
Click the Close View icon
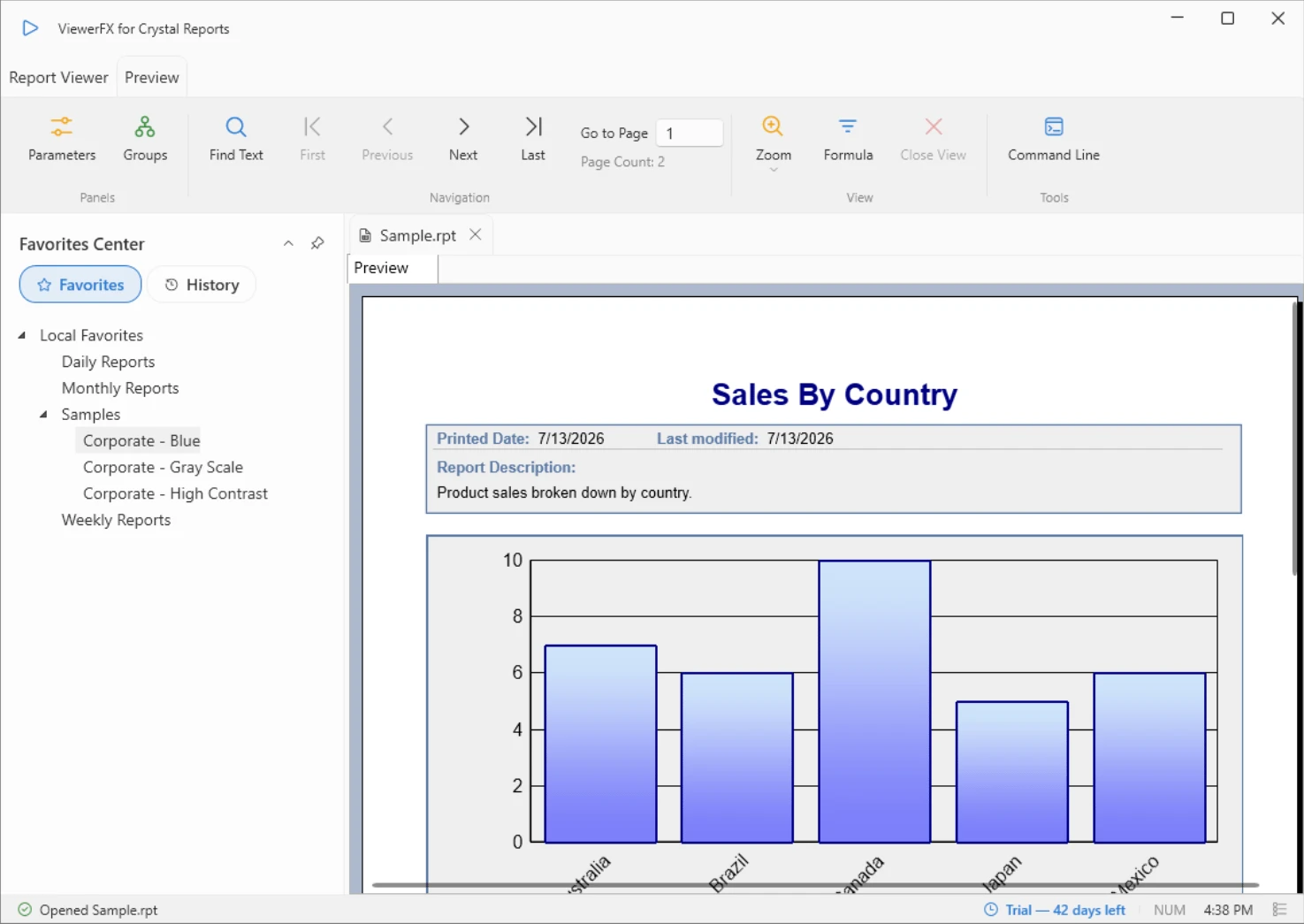934,126
